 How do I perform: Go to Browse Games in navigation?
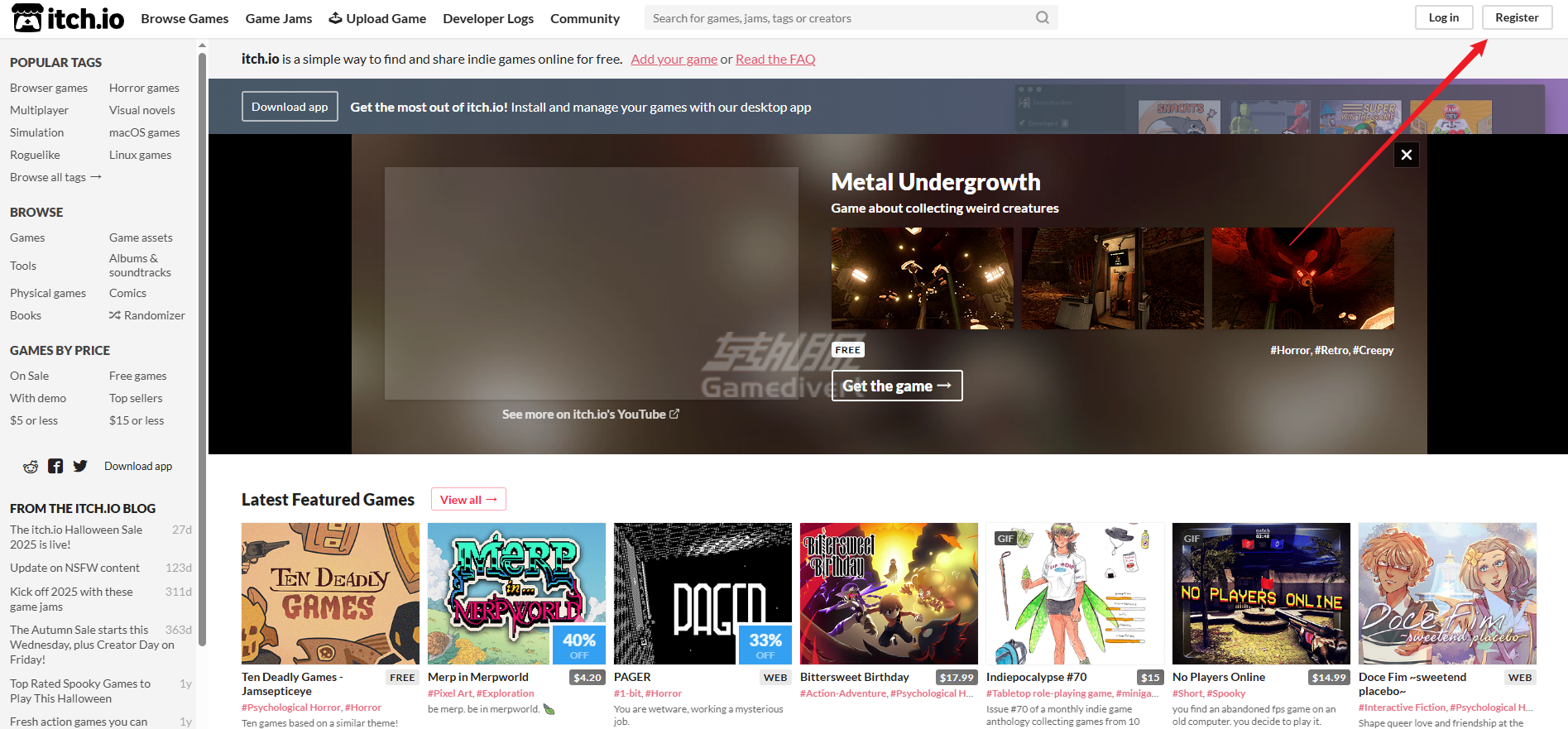(185, 18)
